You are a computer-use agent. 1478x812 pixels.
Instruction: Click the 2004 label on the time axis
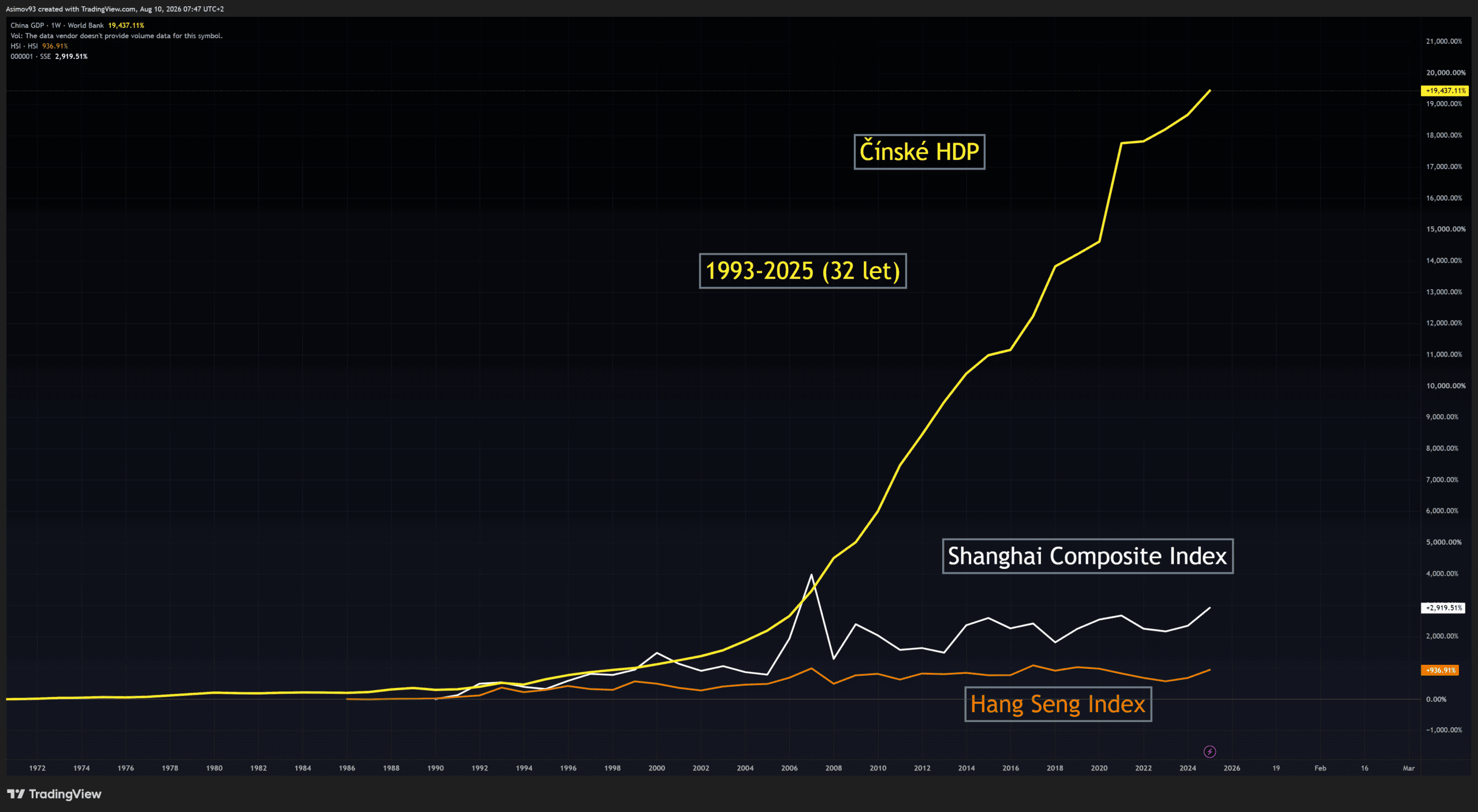pos(745,768)
